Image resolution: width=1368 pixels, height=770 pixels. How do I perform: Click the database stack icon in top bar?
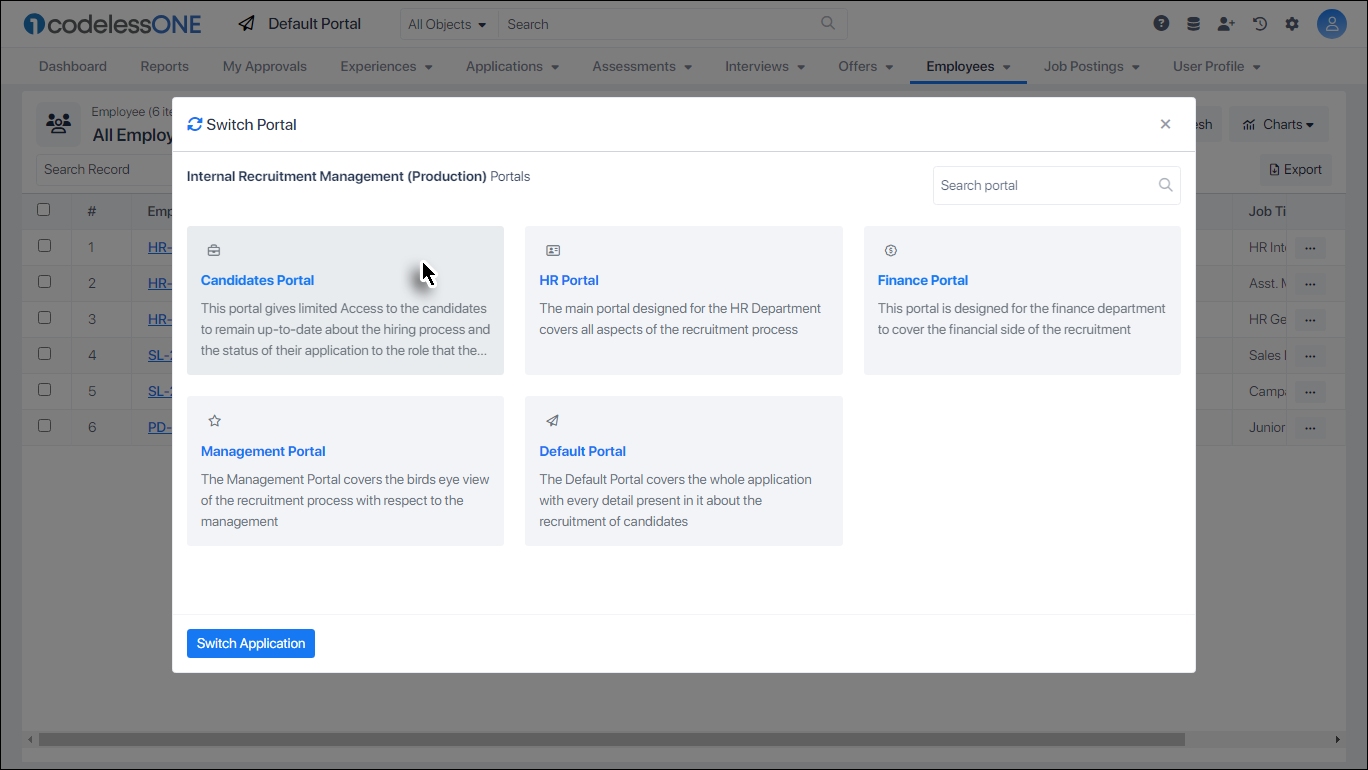click(x=1193, y=23)
